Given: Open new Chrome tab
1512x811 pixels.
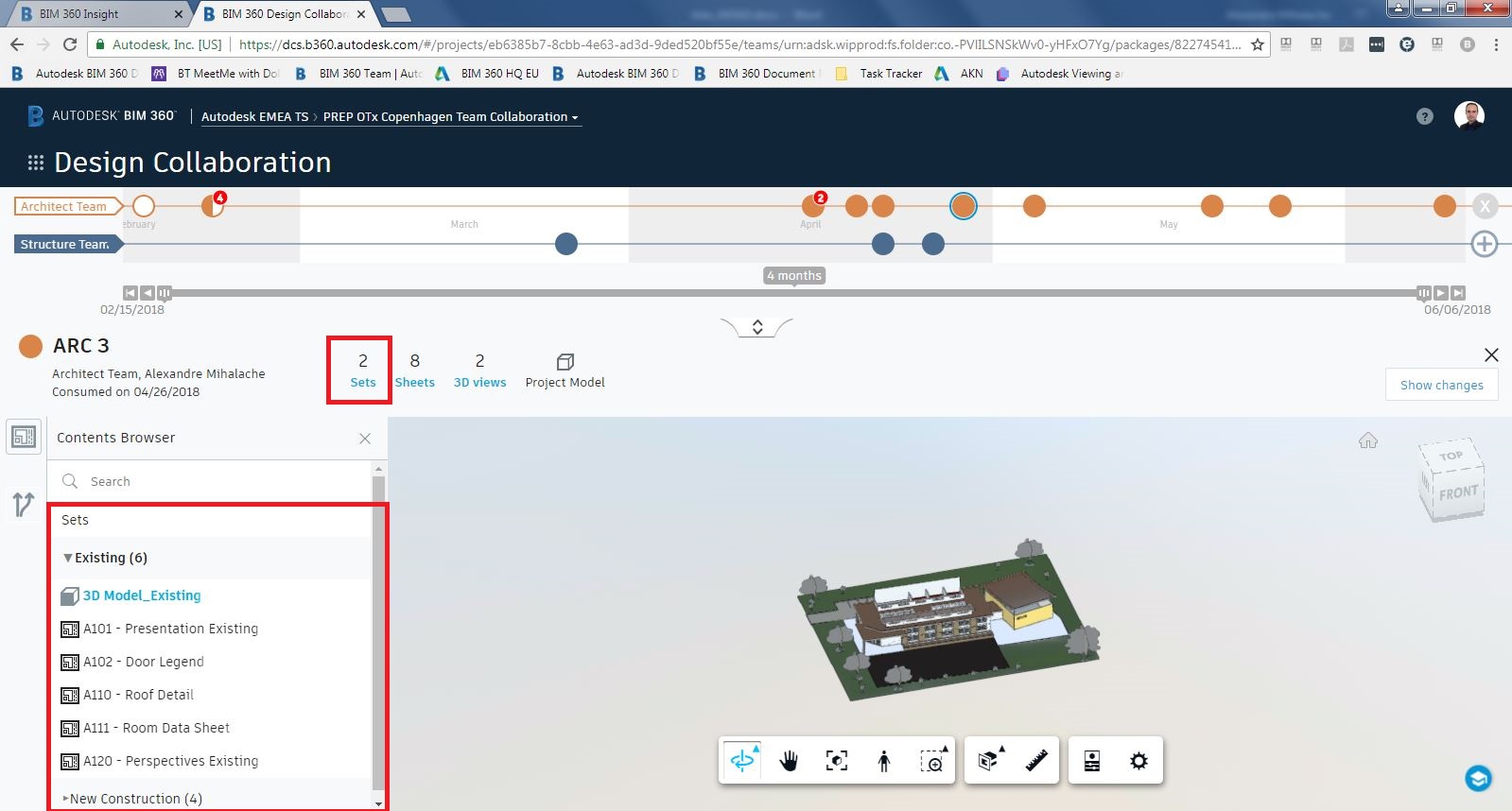Looking at the screenshot, I should point(395,14).
